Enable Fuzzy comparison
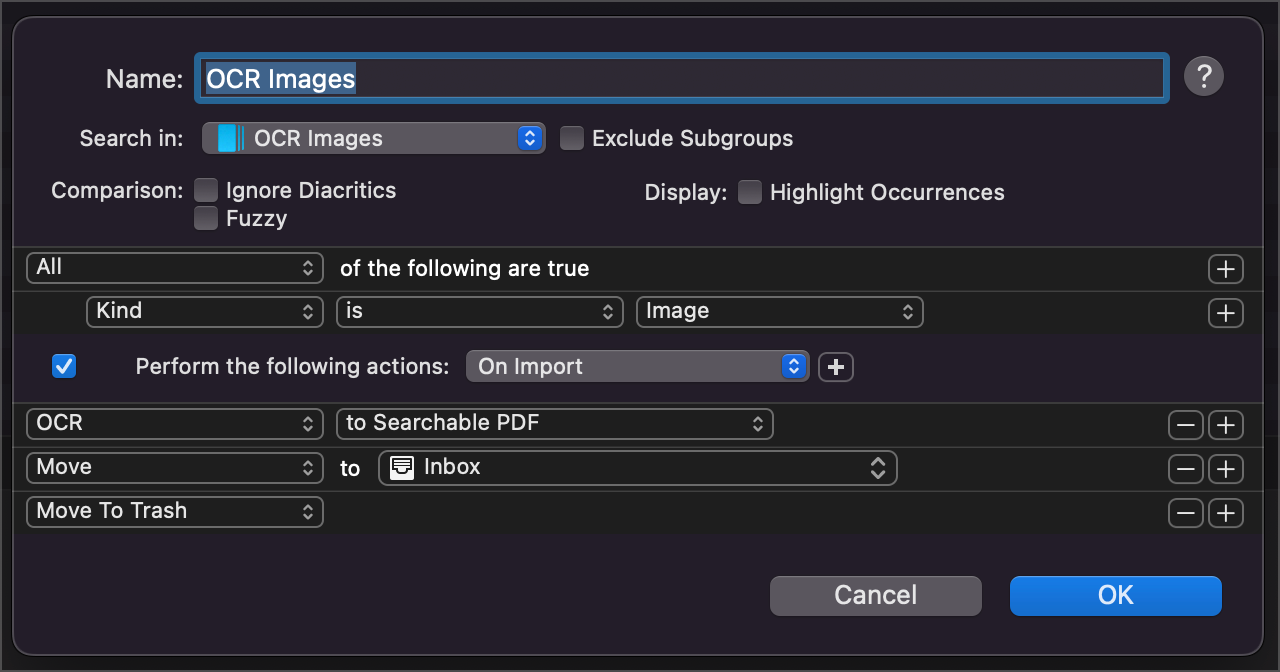The height and width of the screenshot is (672, 1280). (206, 218)
